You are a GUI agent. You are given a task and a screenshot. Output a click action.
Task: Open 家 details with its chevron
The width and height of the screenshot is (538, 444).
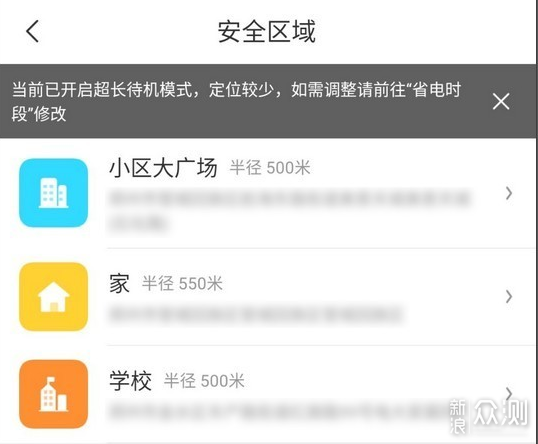509,296
